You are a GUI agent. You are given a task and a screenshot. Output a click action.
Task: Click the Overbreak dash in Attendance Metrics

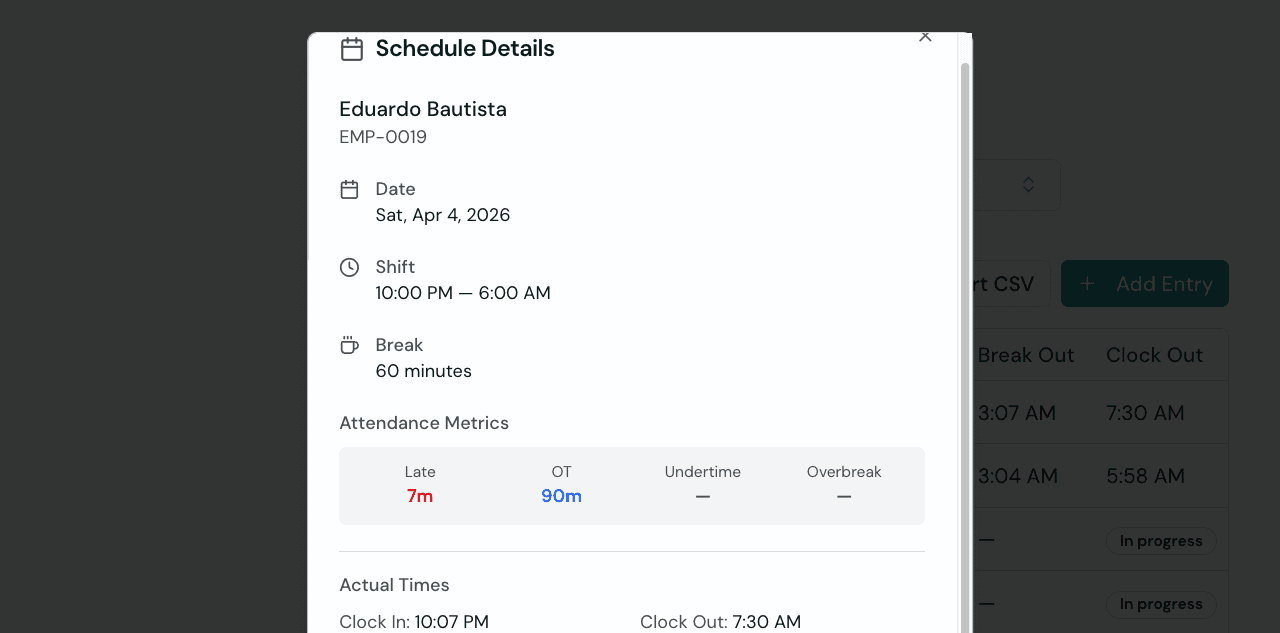click(x=844, y=495)
